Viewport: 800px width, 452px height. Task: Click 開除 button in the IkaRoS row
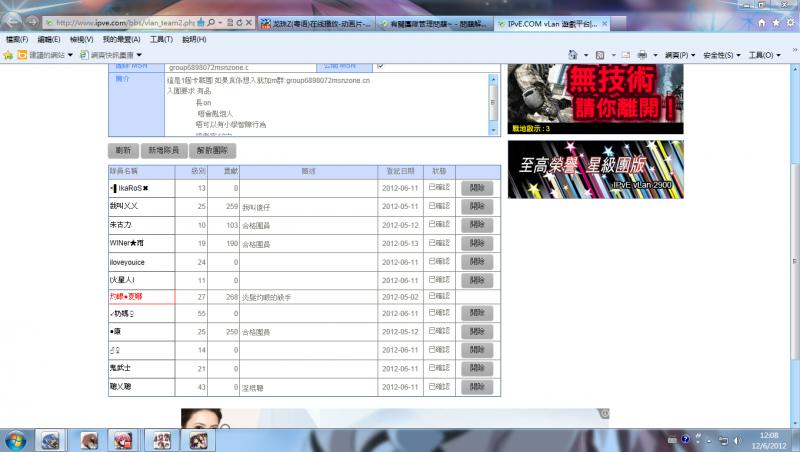click(x=477, y=188)
